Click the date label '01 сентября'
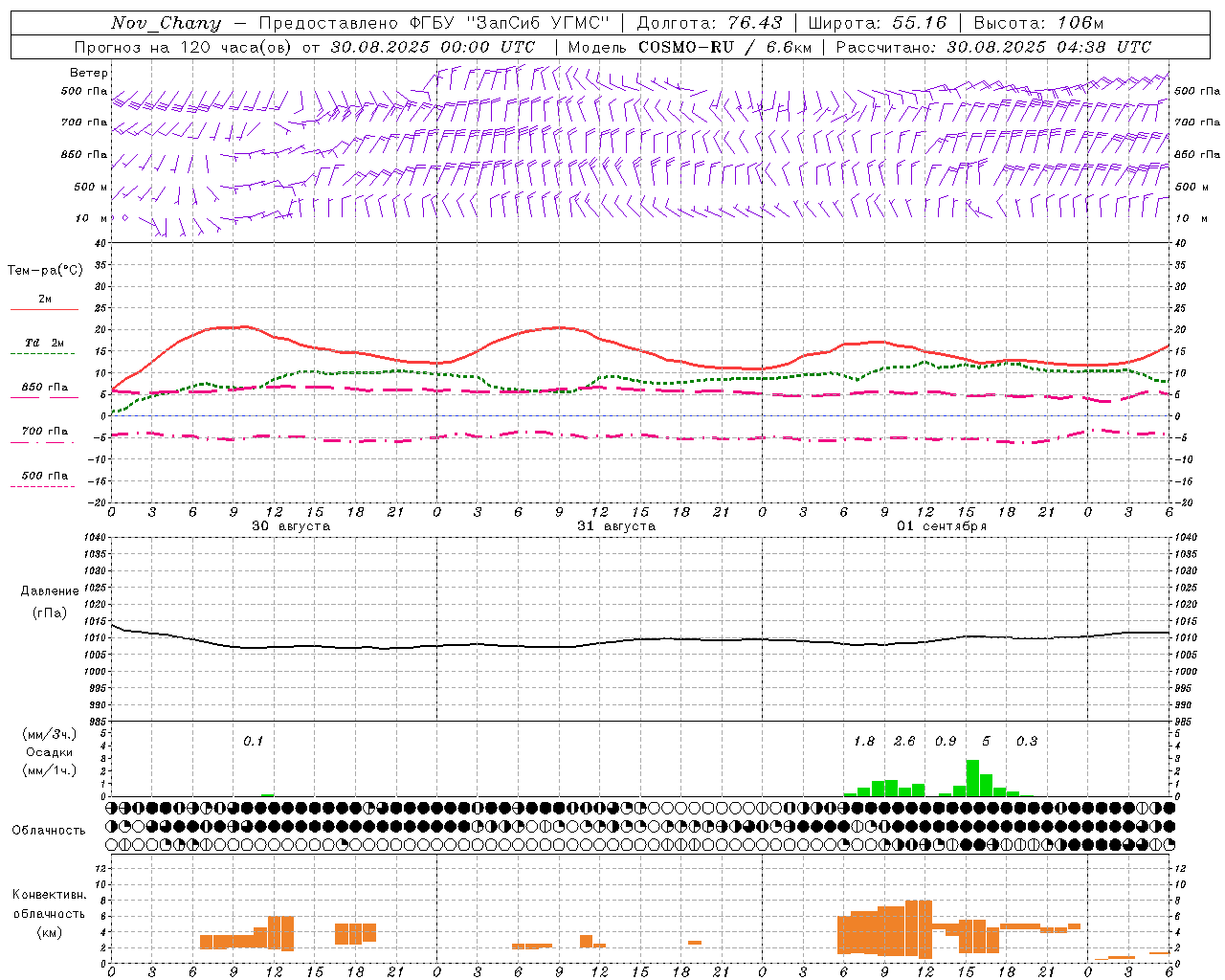The height and width of the screenshot is (980, 1225). point(942,526)
